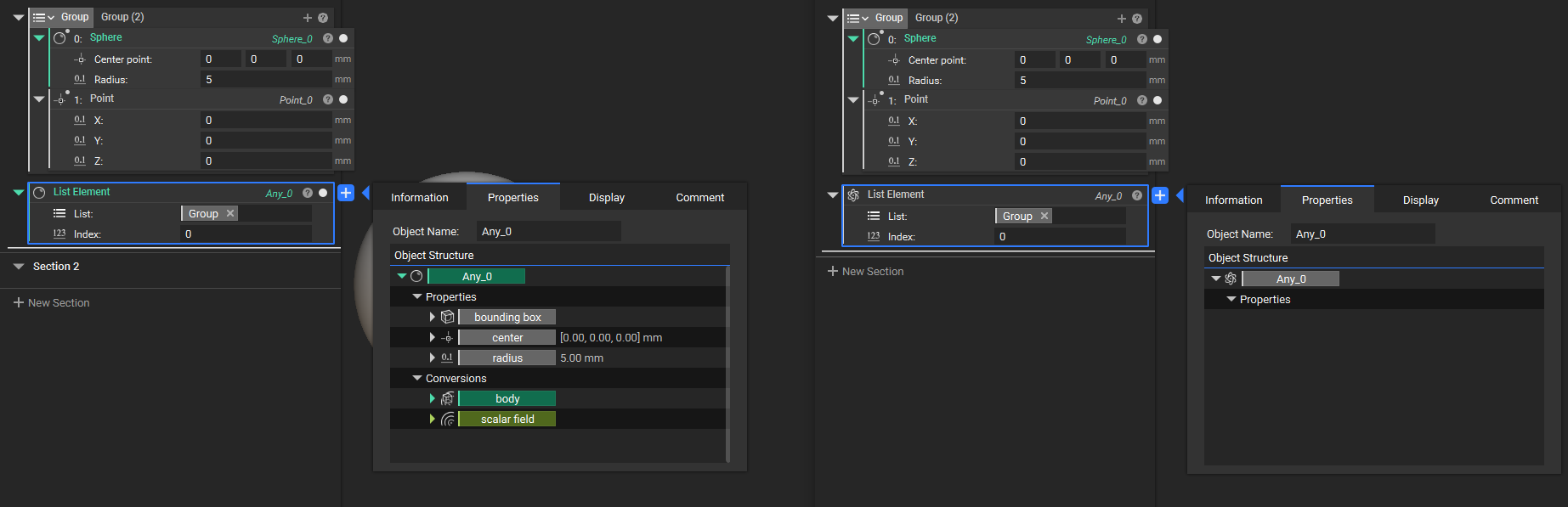Collapse the left properties popup with the blue arrow

[x=365, y=193]
